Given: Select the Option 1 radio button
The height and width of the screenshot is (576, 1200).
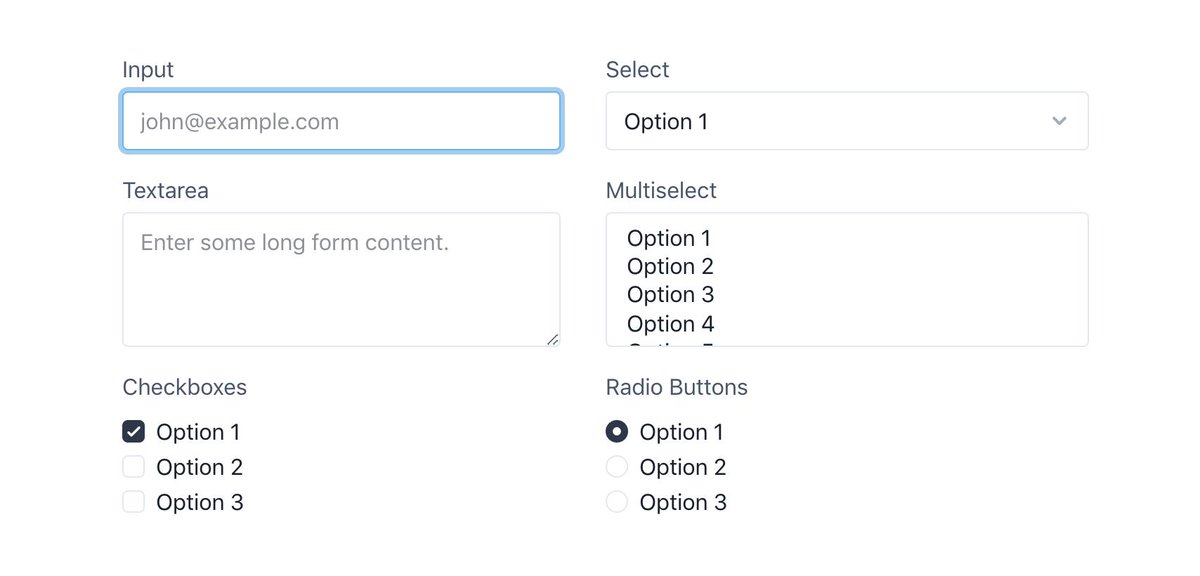Looking at the screenshot, I should 617,432.
